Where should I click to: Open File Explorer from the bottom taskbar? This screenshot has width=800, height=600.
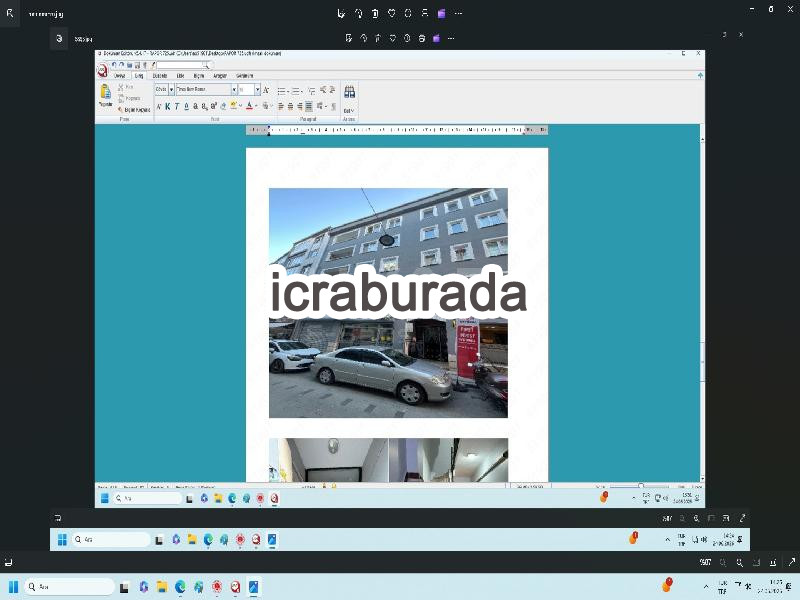click(162, 587)
